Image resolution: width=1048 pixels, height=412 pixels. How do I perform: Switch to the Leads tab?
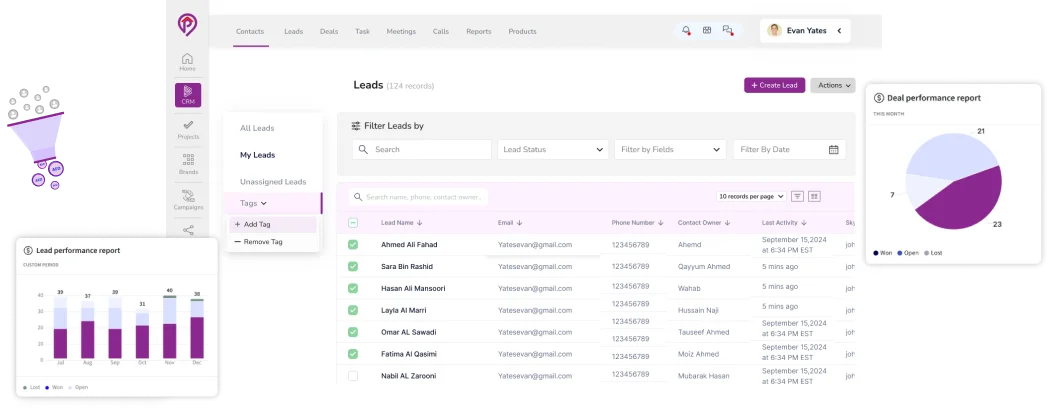pos(293,31)
